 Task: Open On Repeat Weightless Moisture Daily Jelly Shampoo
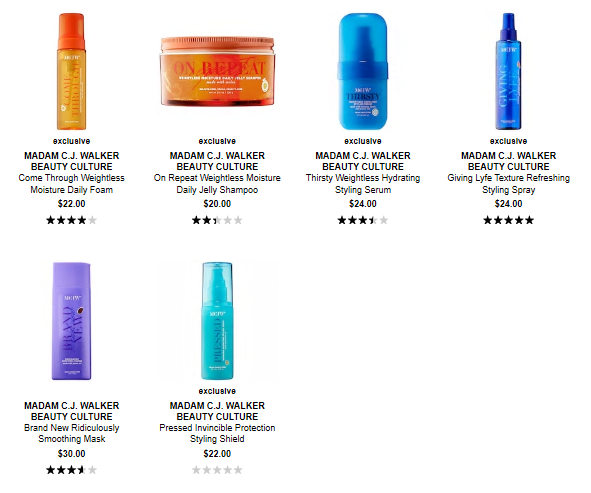pos(217,184)
